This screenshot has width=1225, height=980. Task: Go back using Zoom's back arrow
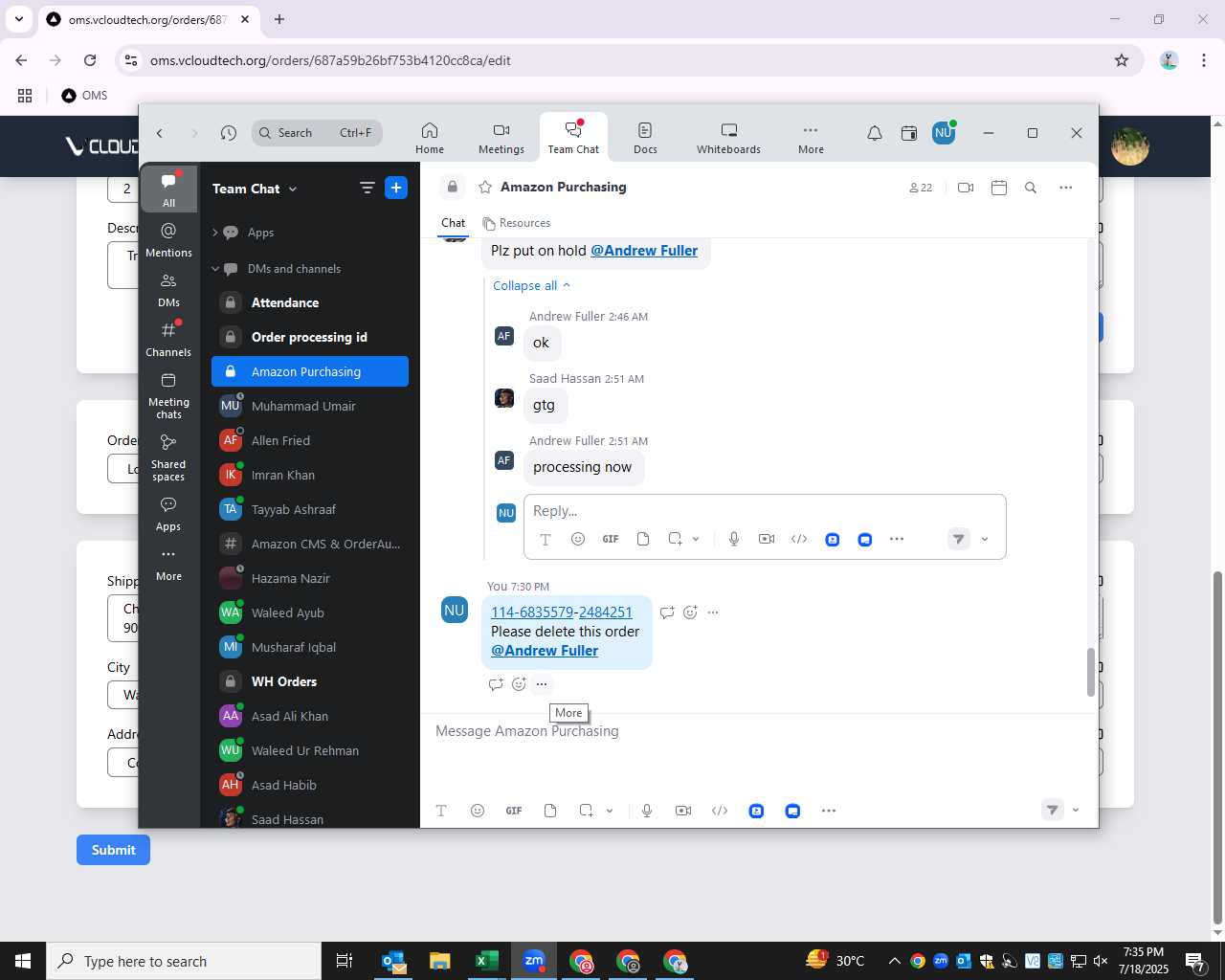[x=160, y=133]
